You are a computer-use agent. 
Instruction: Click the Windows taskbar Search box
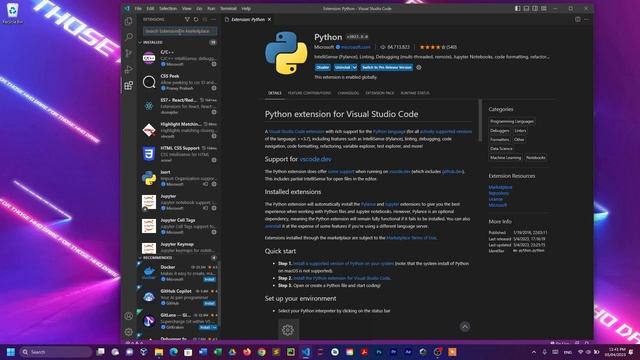56,352
